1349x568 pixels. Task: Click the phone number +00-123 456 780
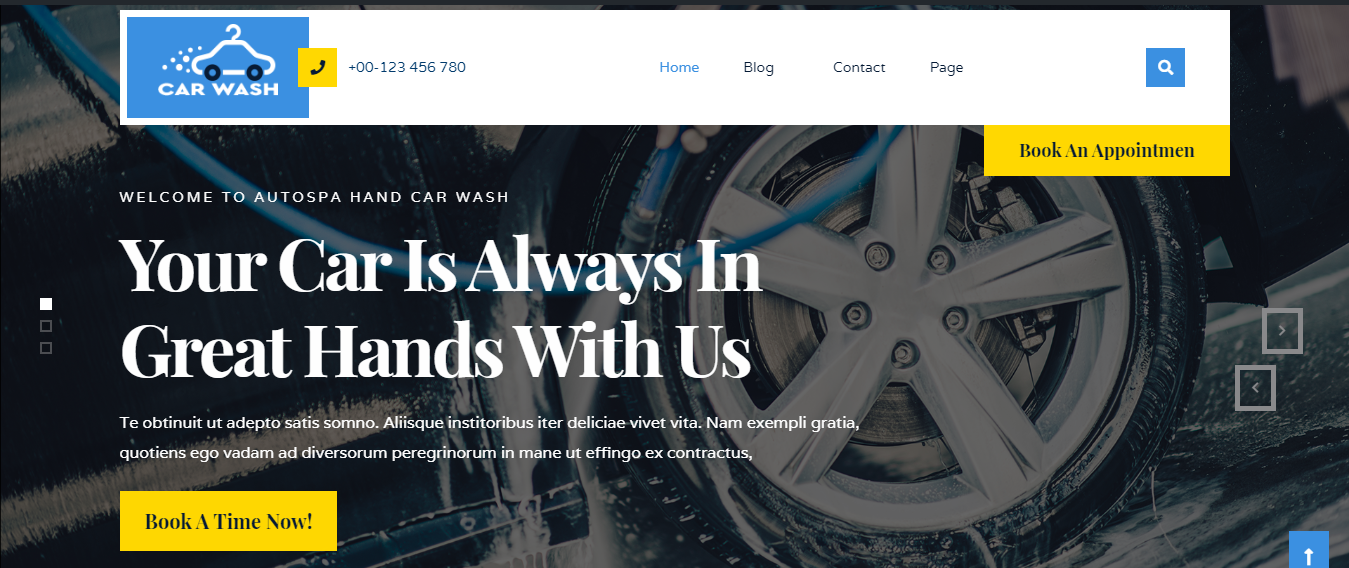tap(407, 67)
